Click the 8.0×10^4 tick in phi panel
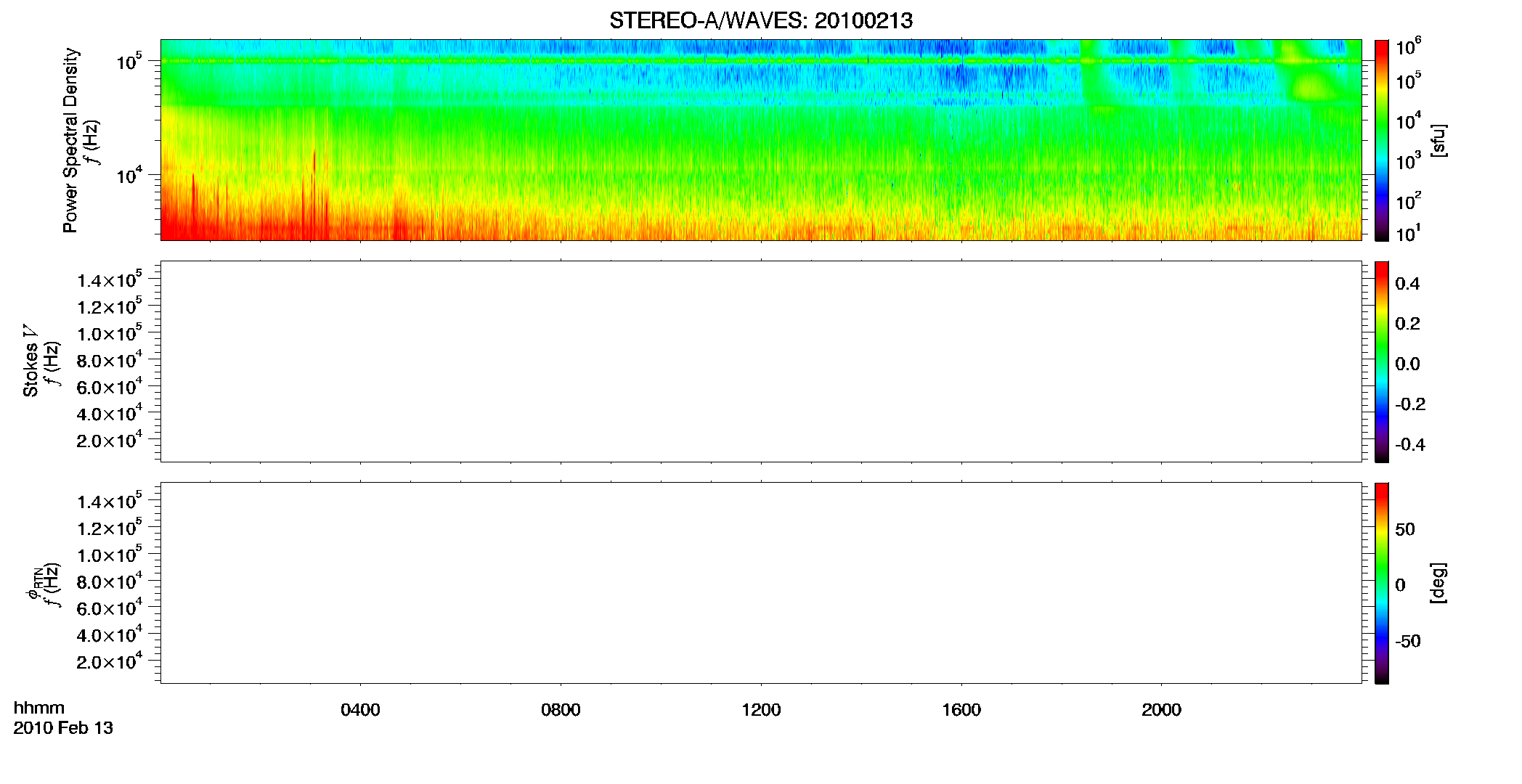 click(110, 581)
